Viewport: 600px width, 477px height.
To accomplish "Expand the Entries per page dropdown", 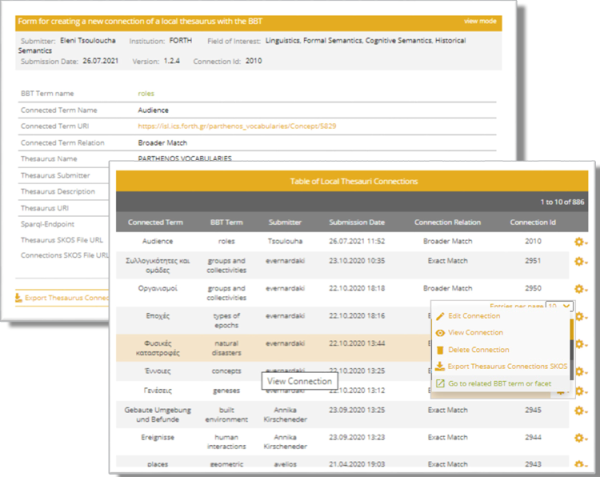I will click(559, 306).
